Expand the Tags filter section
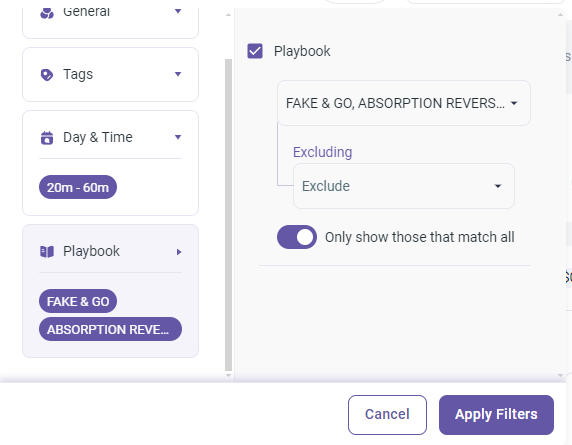Viewport: 572px width, 445px height. 110,74
